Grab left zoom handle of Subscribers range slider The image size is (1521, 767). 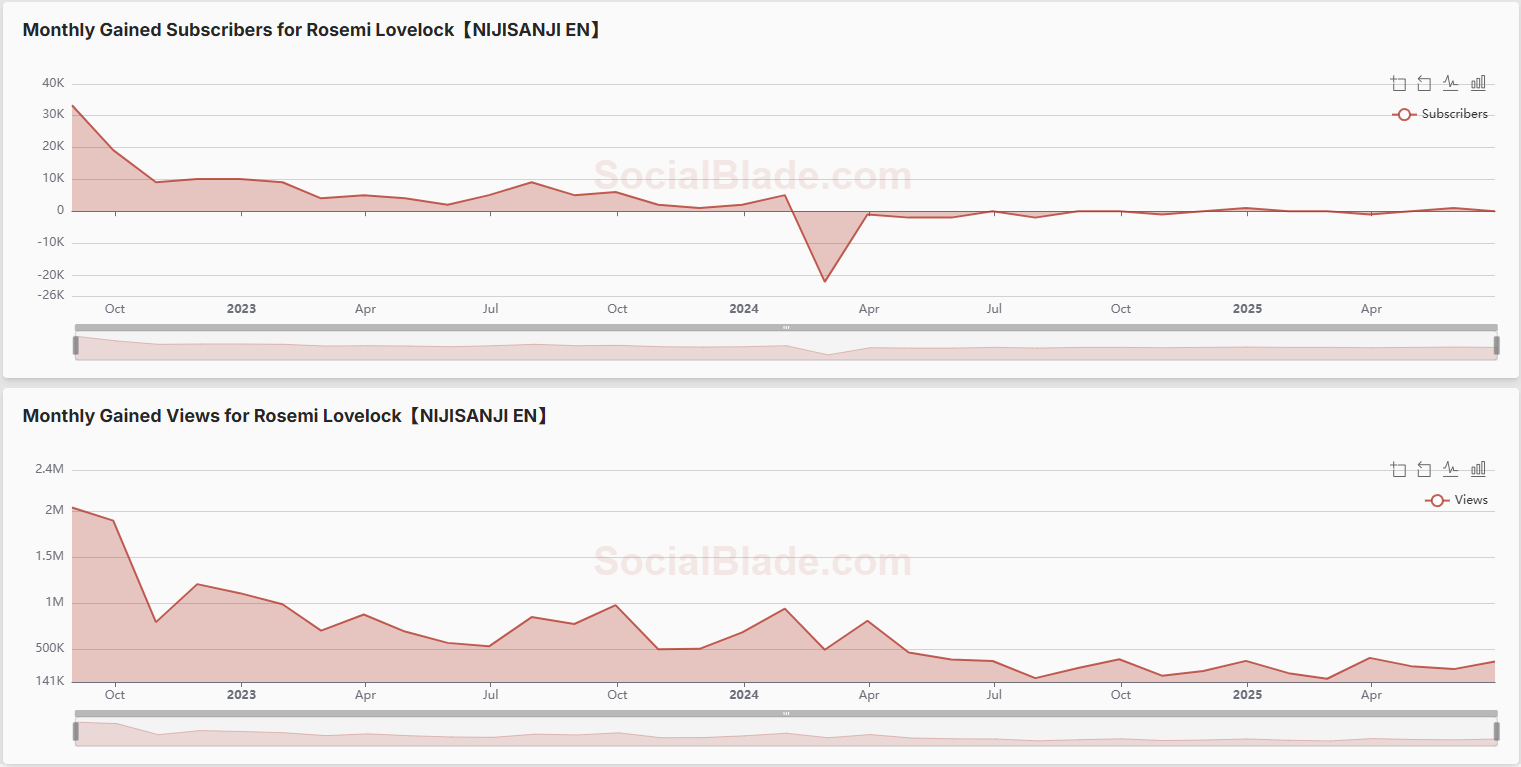pyautogui.click(x=75, y=345)
